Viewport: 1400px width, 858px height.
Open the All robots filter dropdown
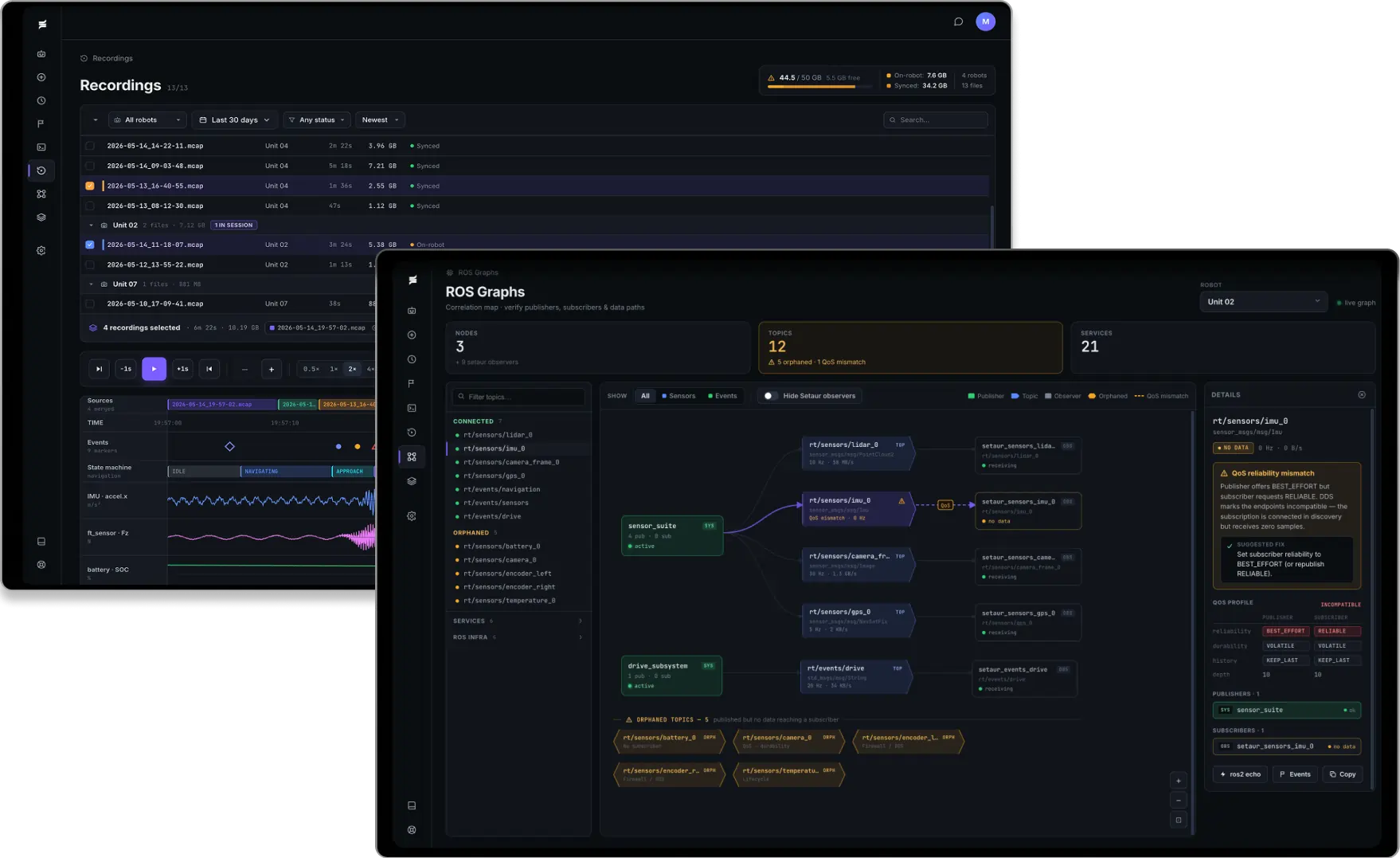147,120
